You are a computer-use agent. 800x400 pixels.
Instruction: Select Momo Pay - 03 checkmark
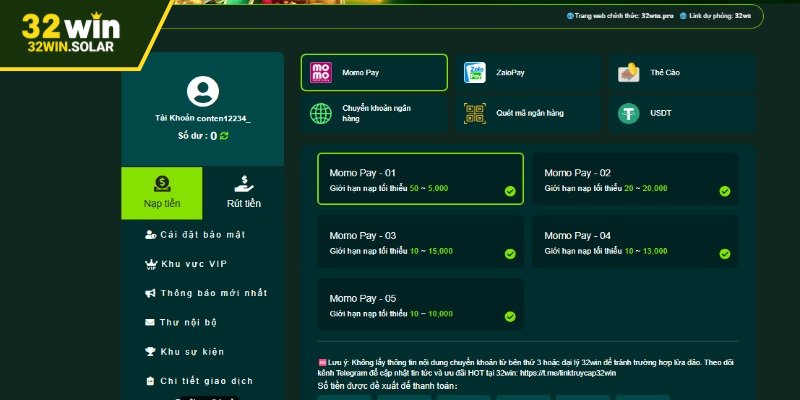510,254
